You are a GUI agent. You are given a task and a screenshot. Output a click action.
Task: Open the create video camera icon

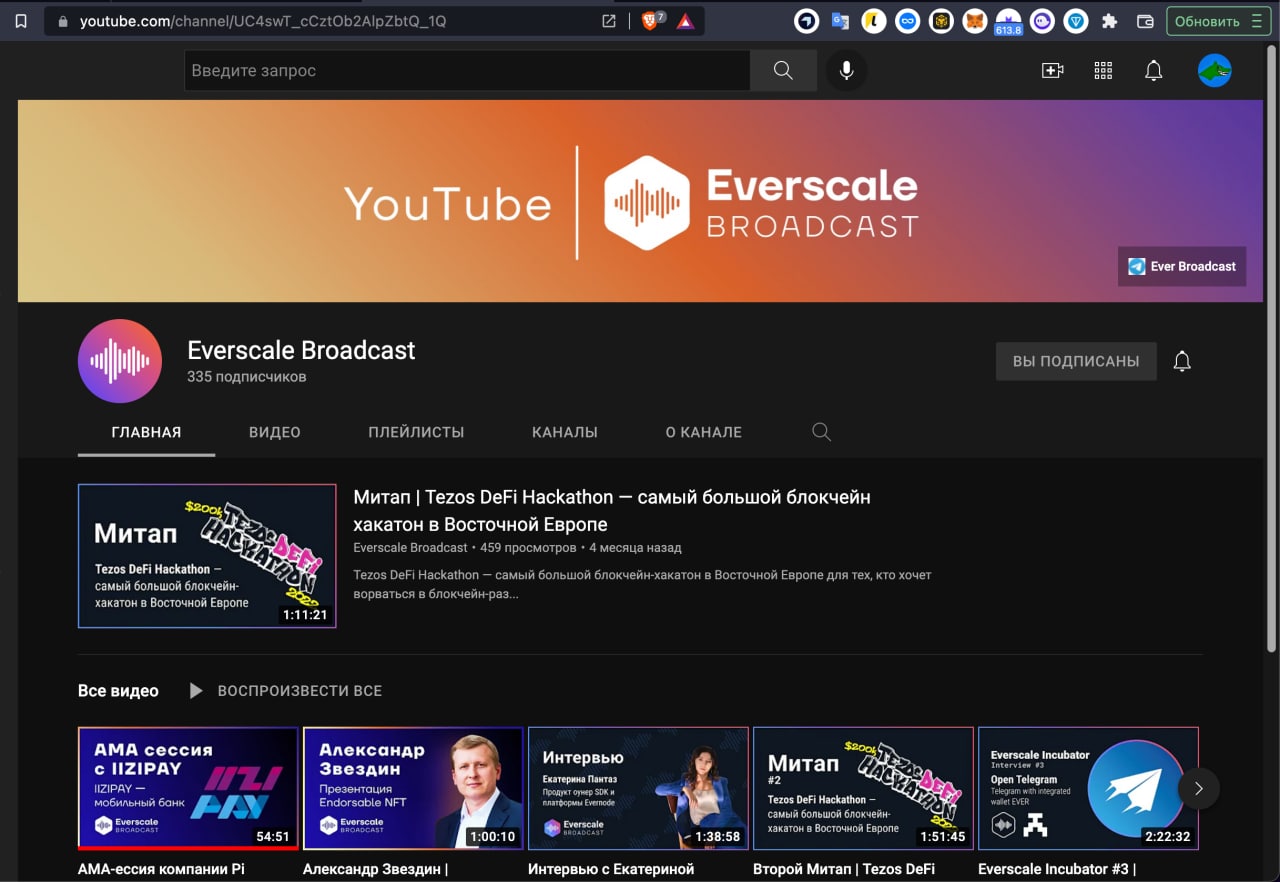point(1052,70)
